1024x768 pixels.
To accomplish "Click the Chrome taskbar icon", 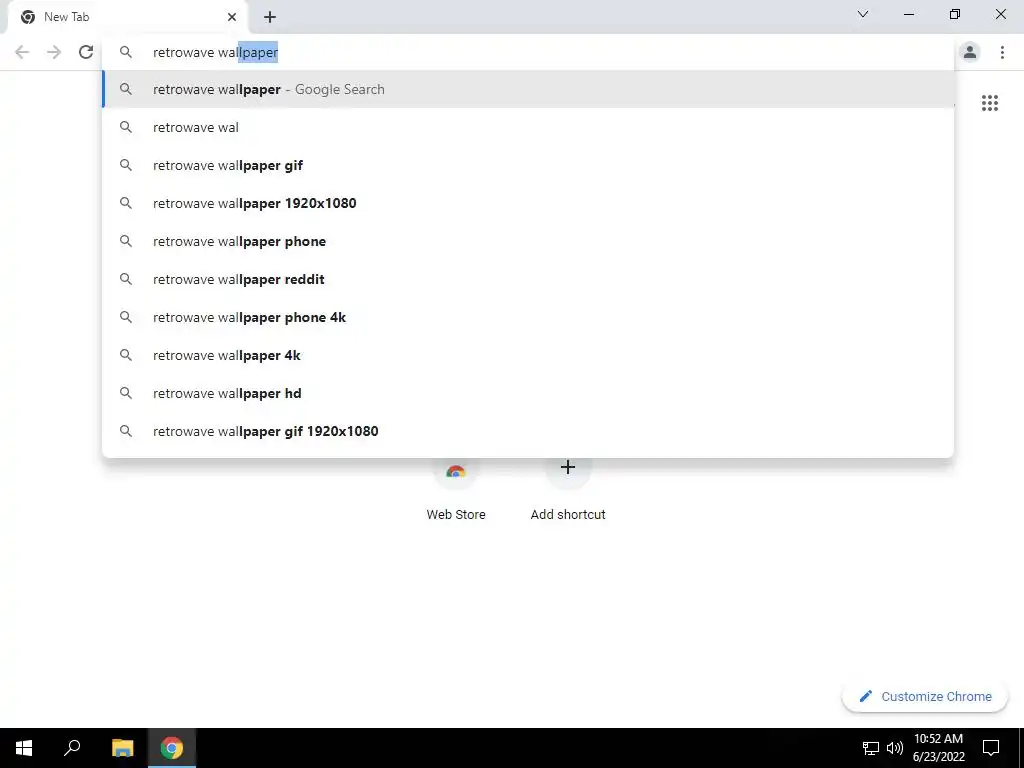I will pos(172,748).
